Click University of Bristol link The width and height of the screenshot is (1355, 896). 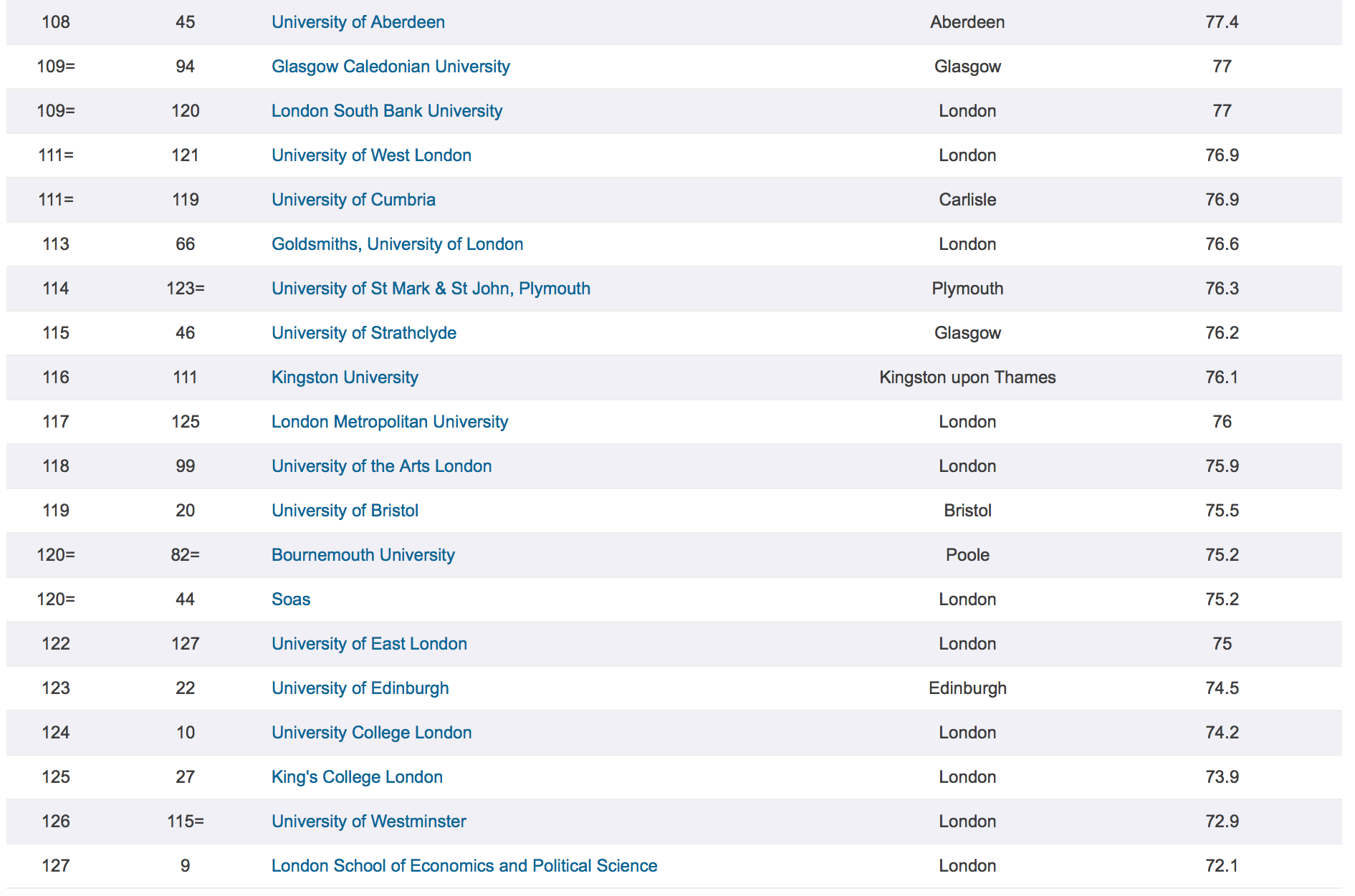(x=345, y=511)
